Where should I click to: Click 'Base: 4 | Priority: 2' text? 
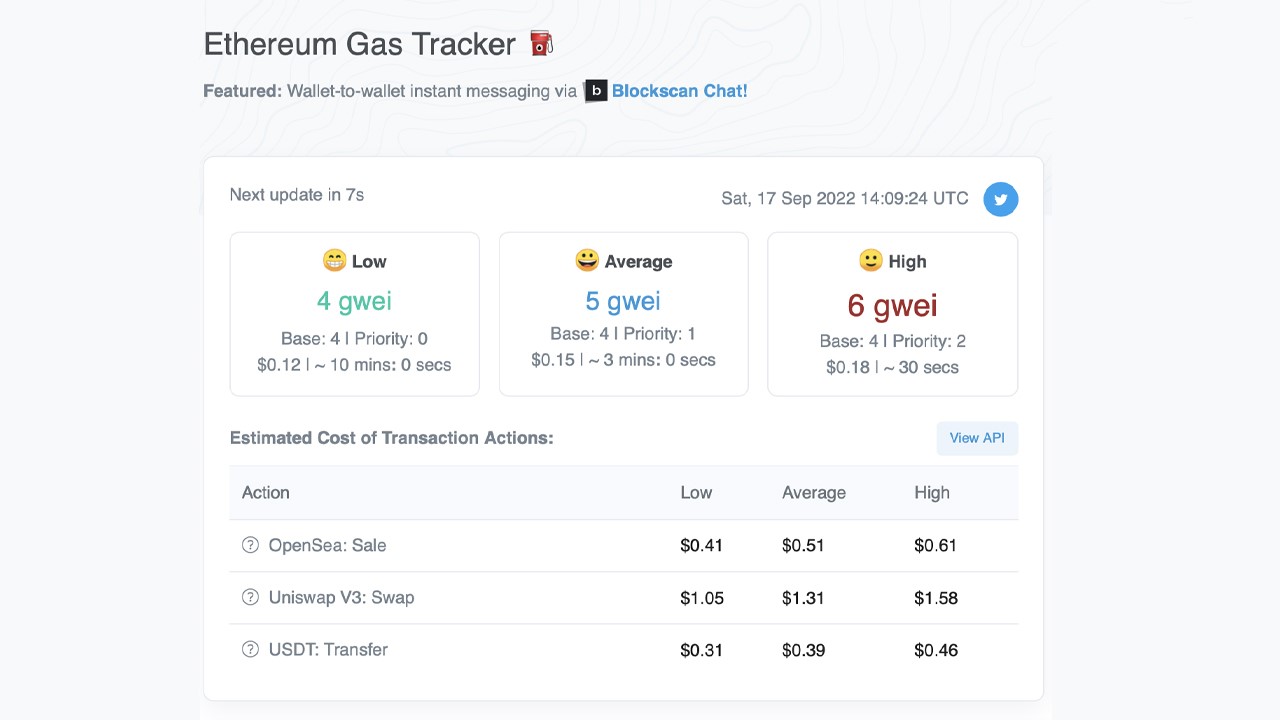coord(892,341)
